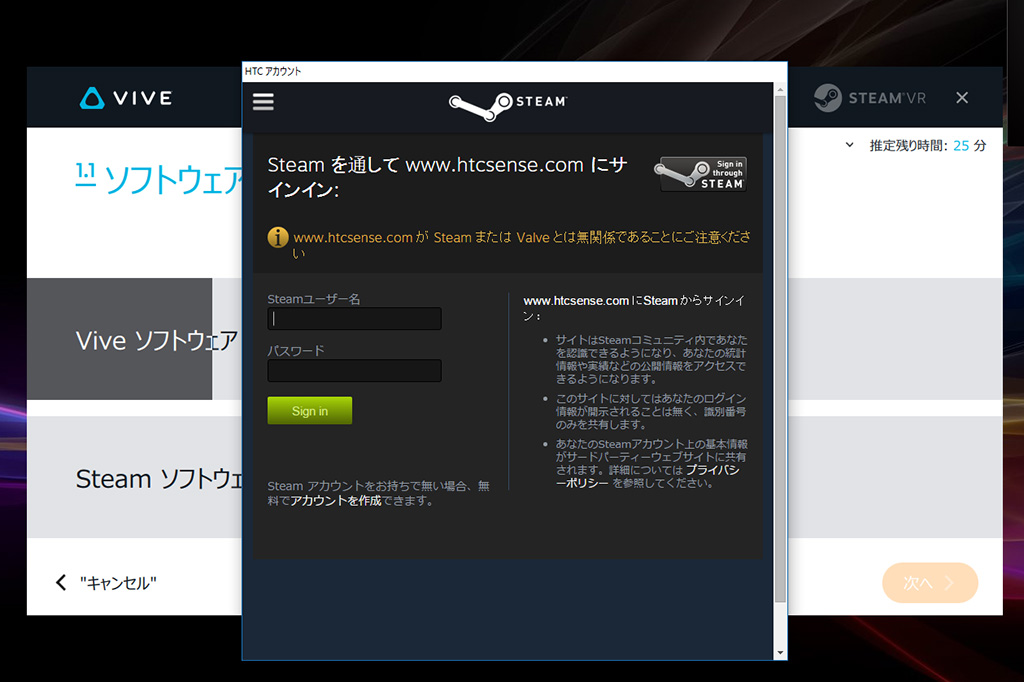Open the Steam hamburger menu
Image resolution: width=1024 pixels, height=682 pixels.
tap(263, 102)
